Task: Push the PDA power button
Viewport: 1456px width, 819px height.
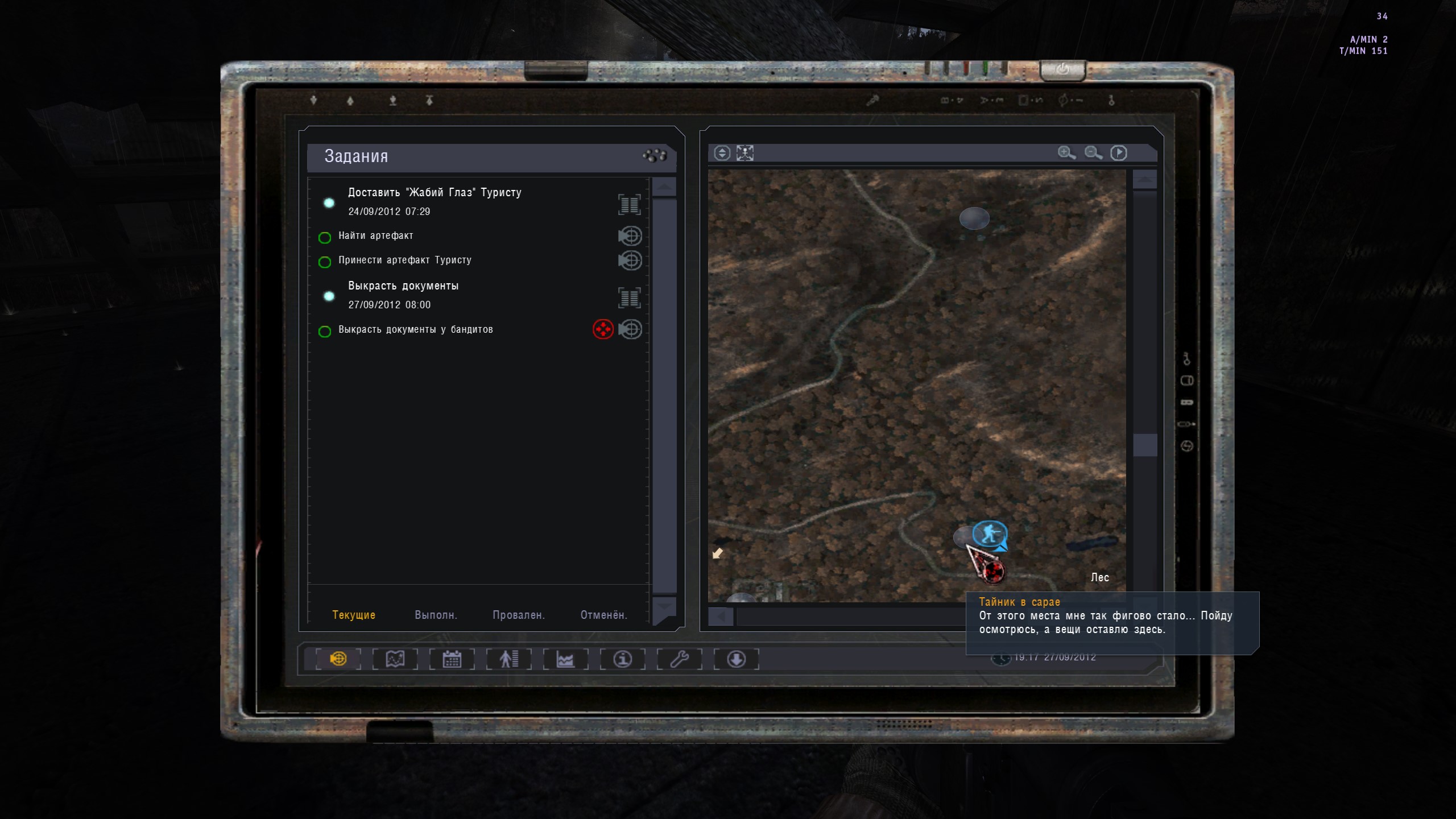Action: (x=1062, y=70)
